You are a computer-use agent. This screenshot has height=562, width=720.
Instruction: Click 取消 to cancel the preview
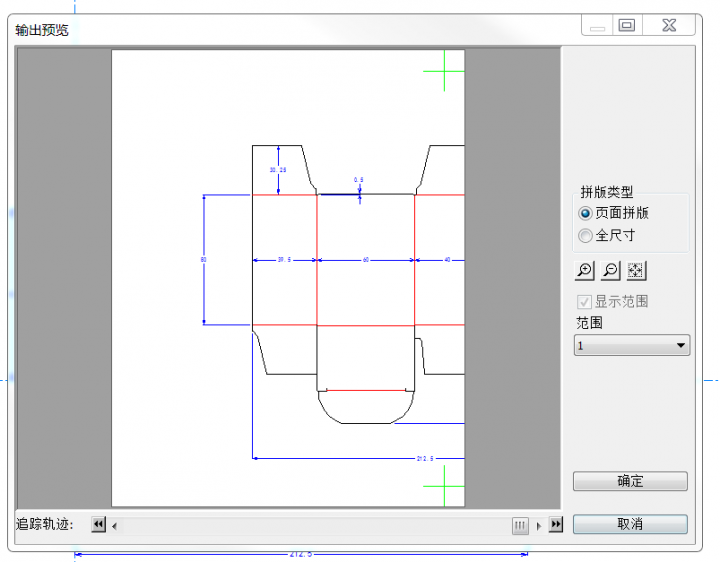tap(630, 524)
